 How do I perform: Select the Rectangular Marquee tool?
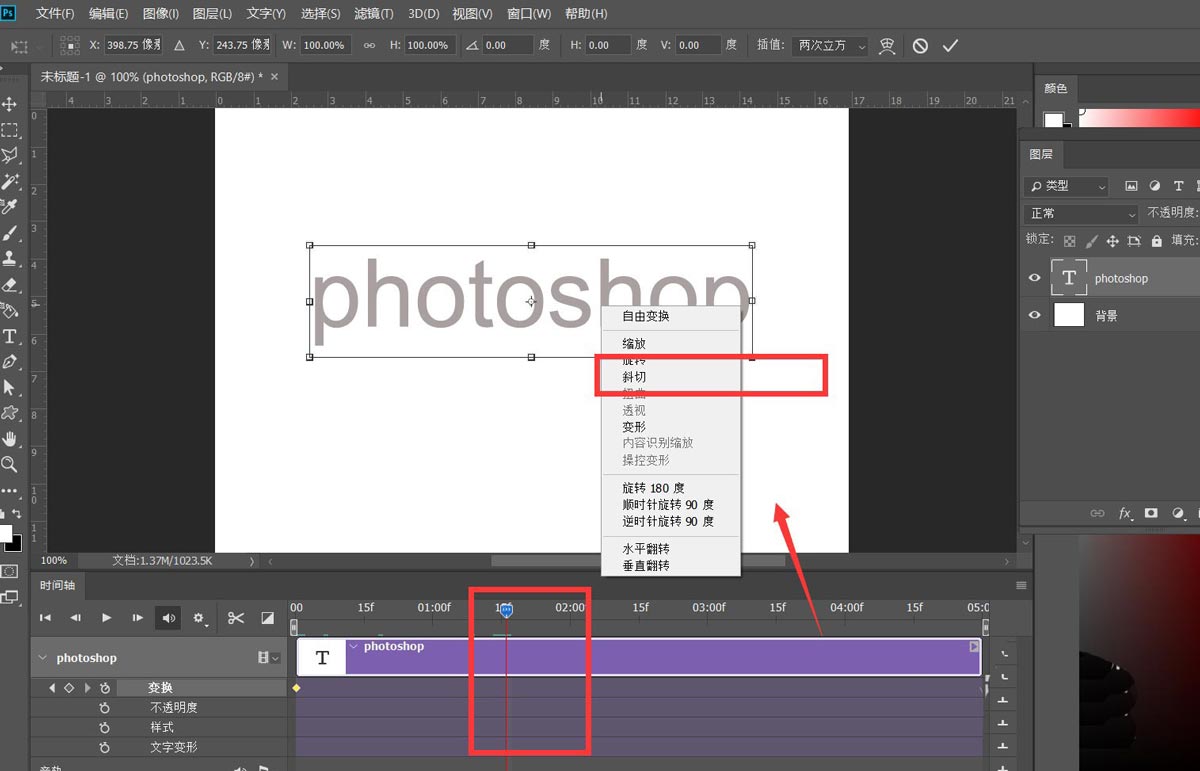click(10, 130)
